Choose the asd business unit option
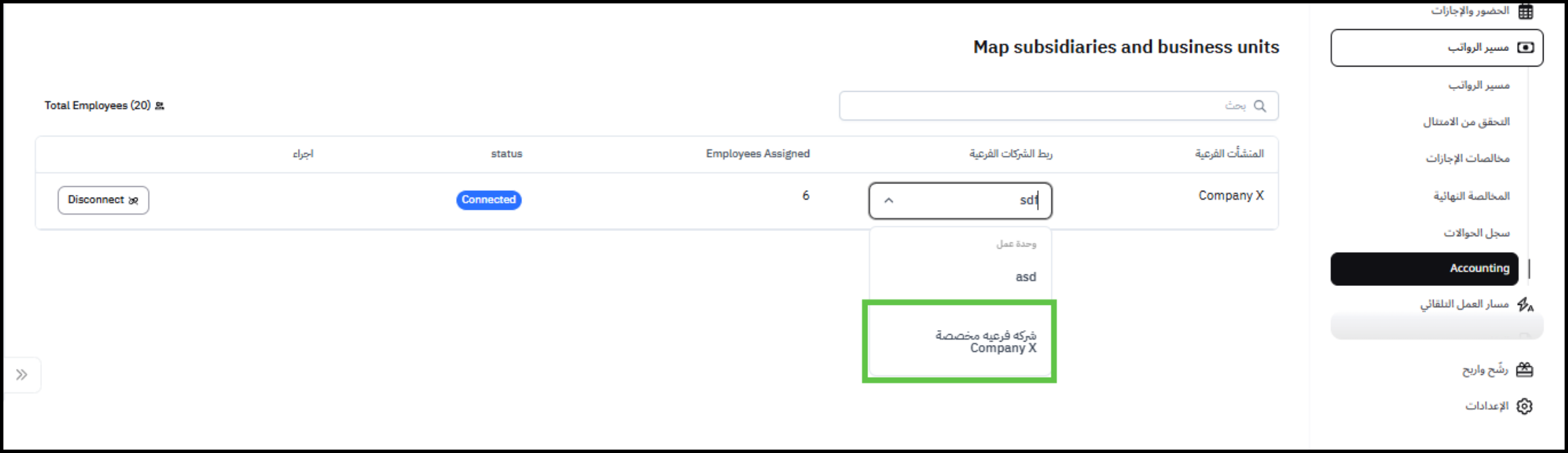The height and width of the screenshot is (453, 1568). (1025, 277)
